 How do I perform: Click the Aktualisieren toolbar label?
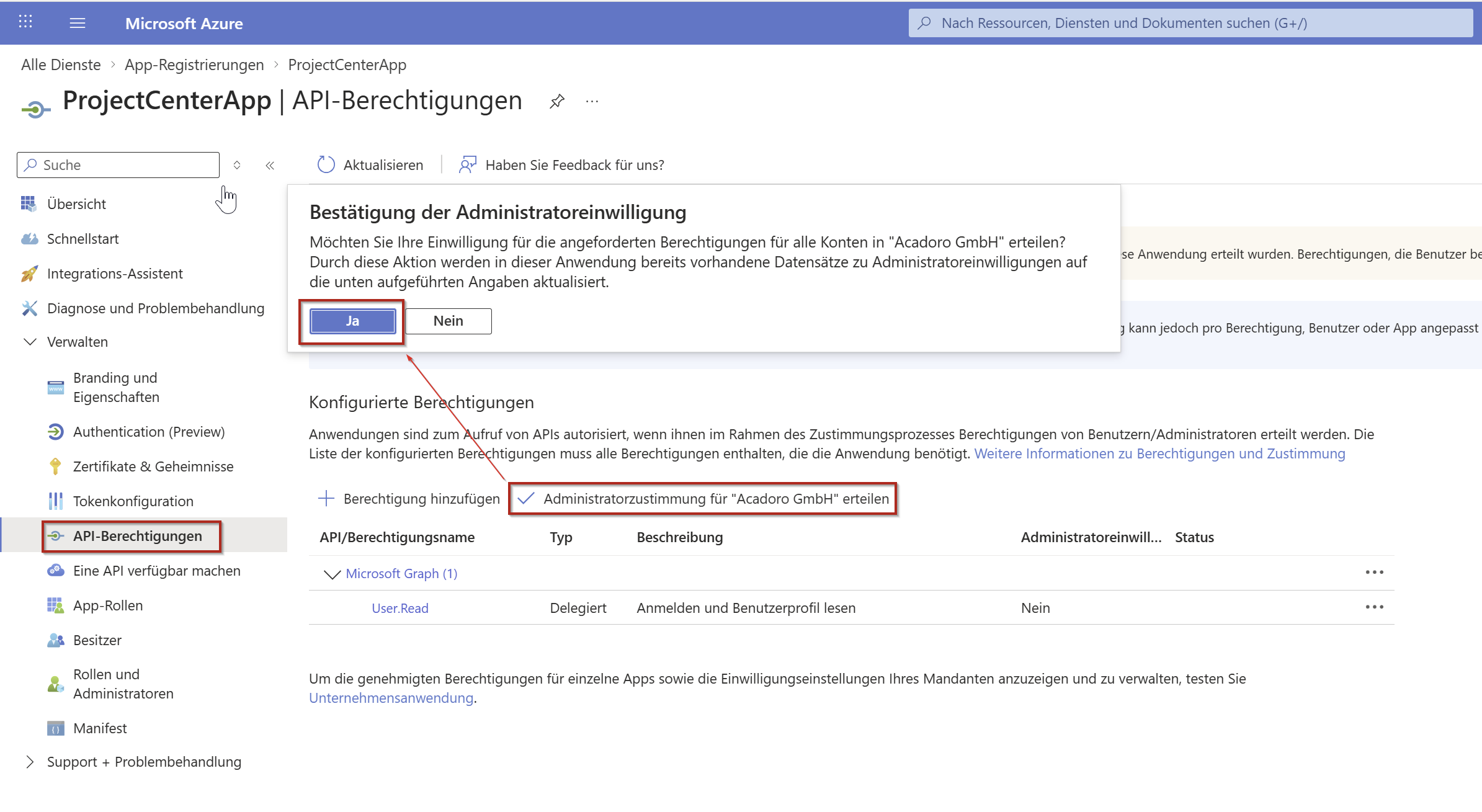pos(383,165)
